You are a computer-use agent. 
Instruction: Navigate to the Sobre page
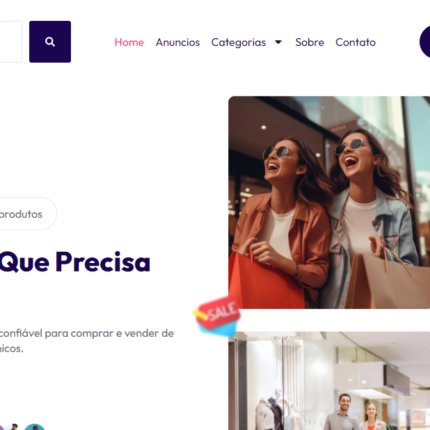tap(310, 42)
